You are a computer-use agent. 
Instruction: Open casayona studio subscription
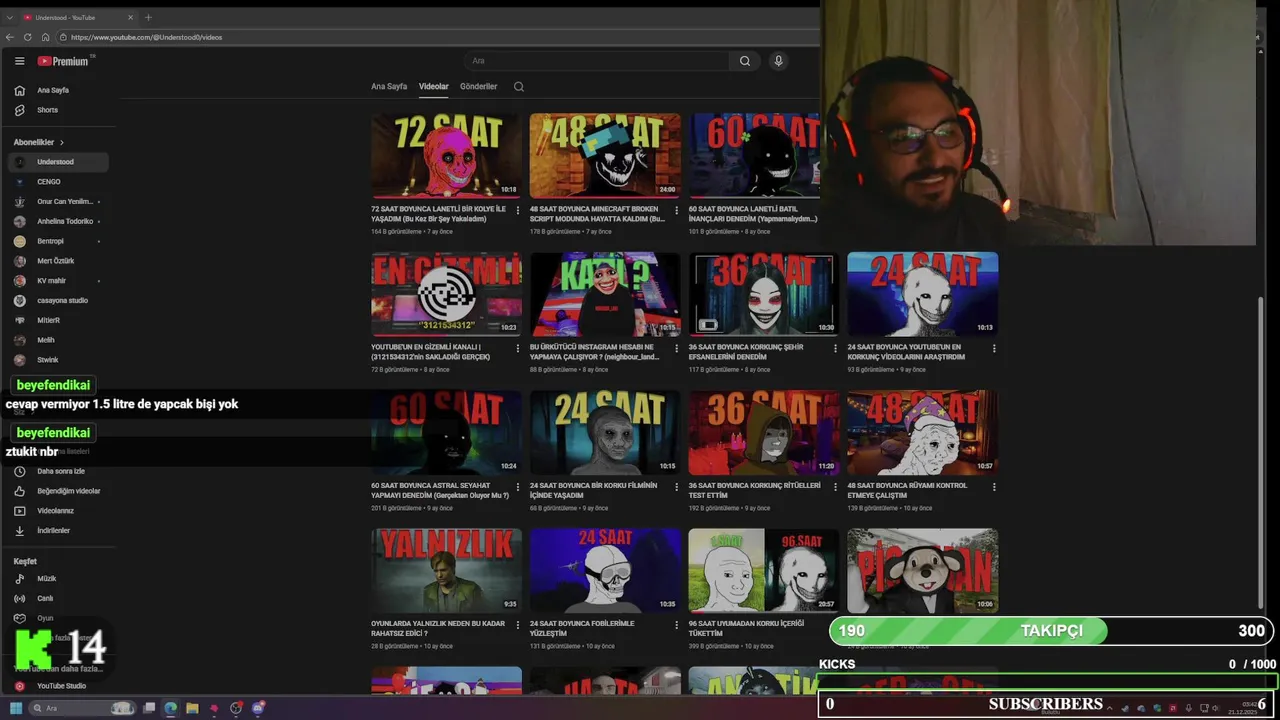(58, 300)
